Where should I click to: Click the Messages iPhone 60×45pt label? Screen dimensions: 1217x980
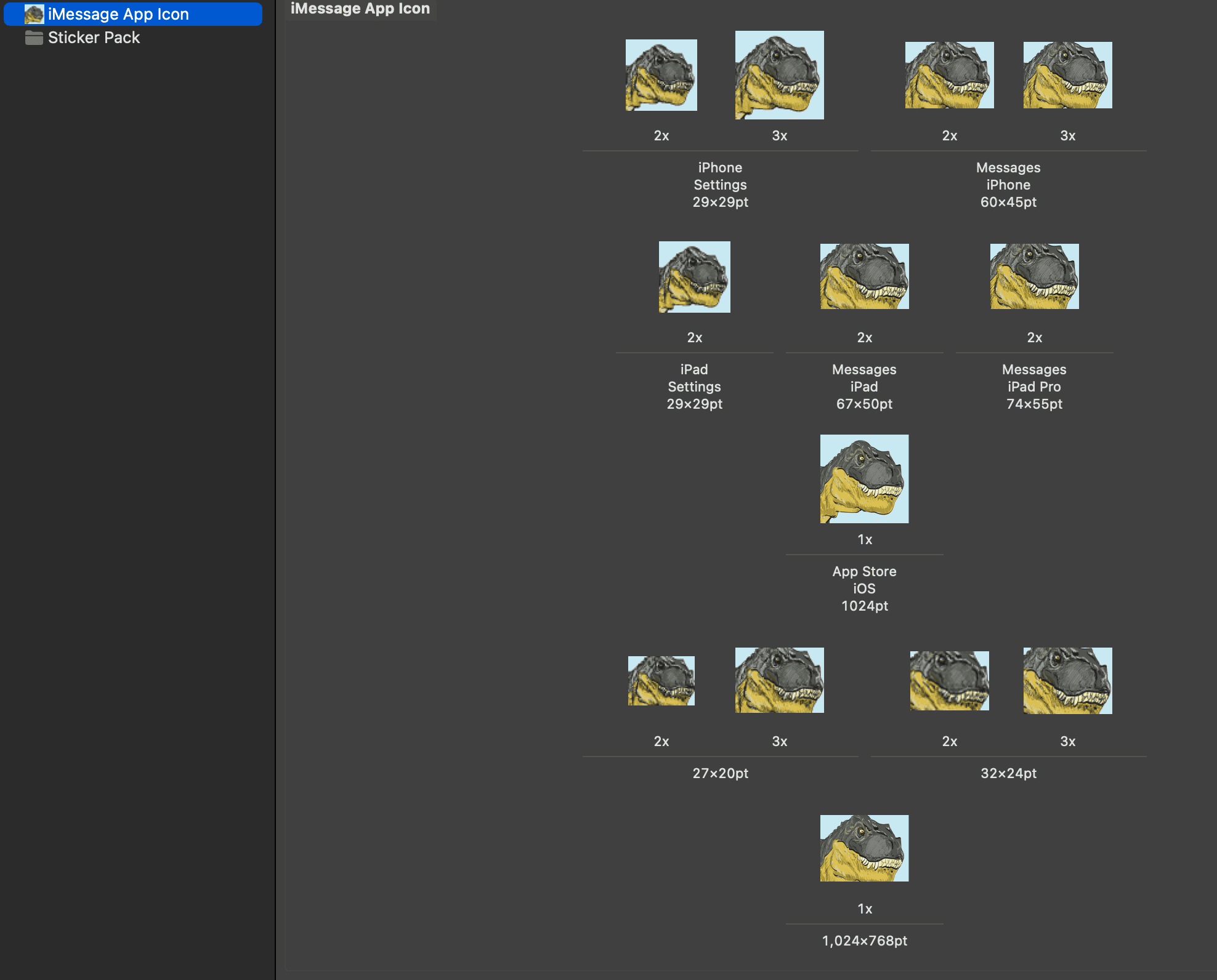pos(1009,185)
